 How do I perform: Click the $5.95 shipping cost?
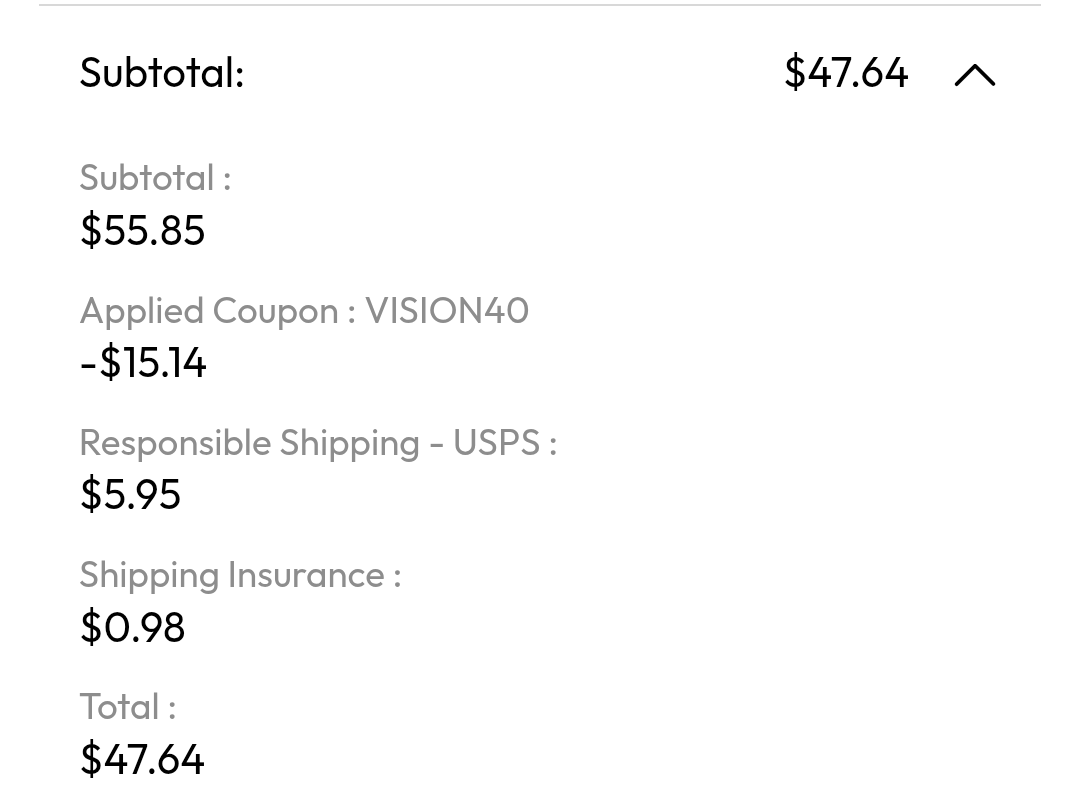(130, 494)
